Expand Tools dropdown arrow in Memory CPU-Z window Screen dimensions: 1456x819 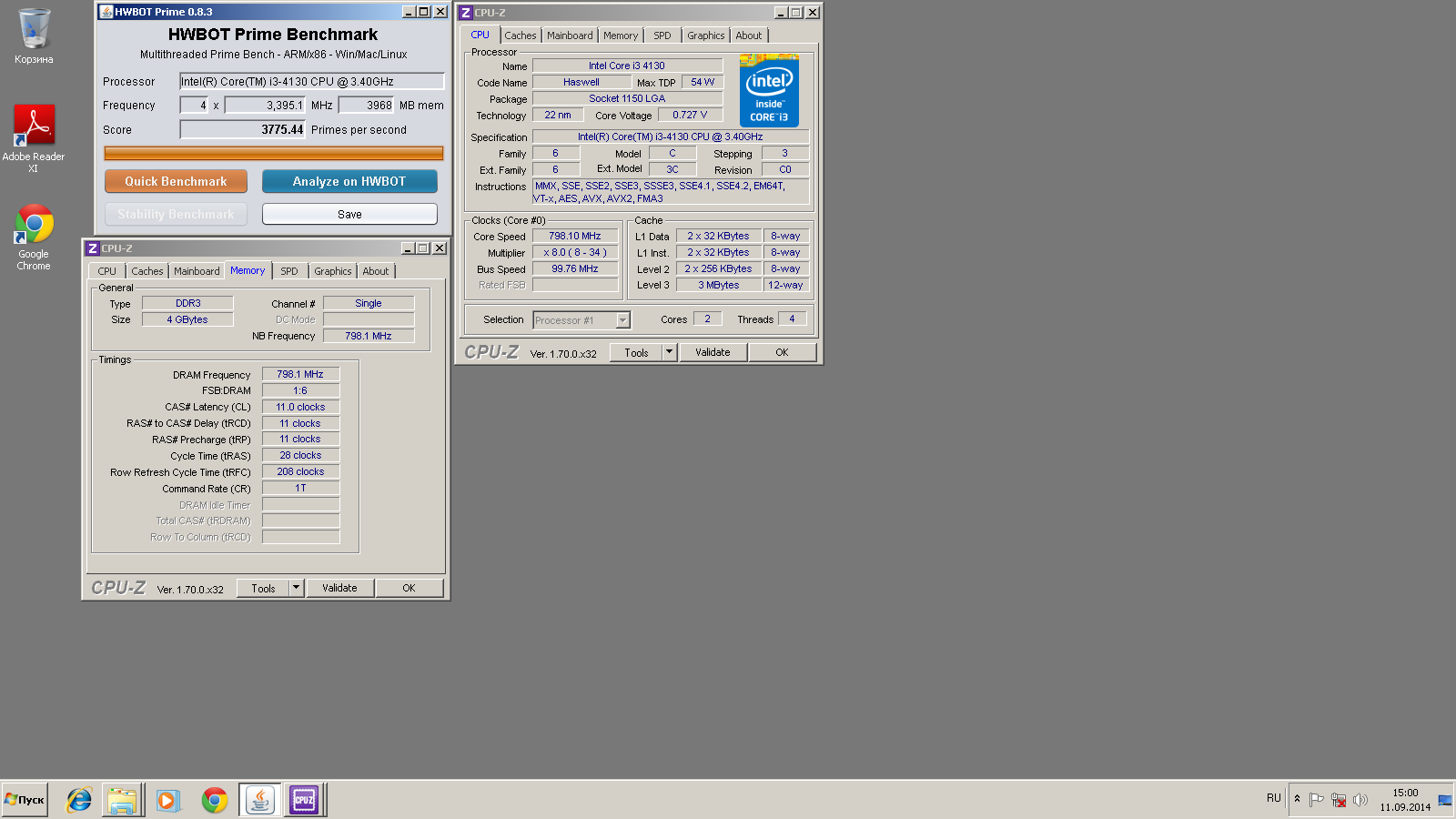pyautogui.click(x=297, y=588)
